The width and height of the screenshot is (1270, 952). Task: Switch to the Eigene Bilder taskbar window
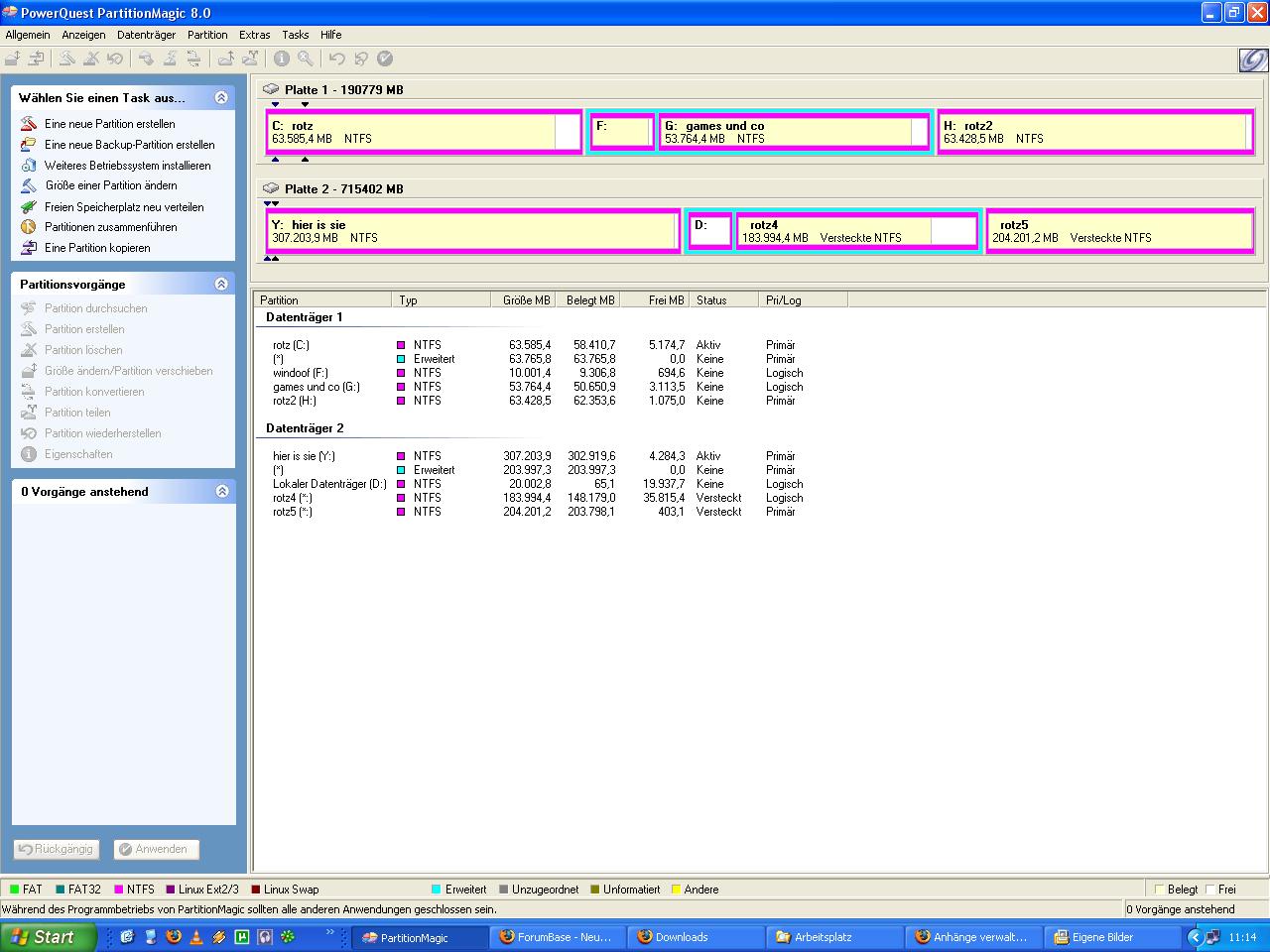1112,937
